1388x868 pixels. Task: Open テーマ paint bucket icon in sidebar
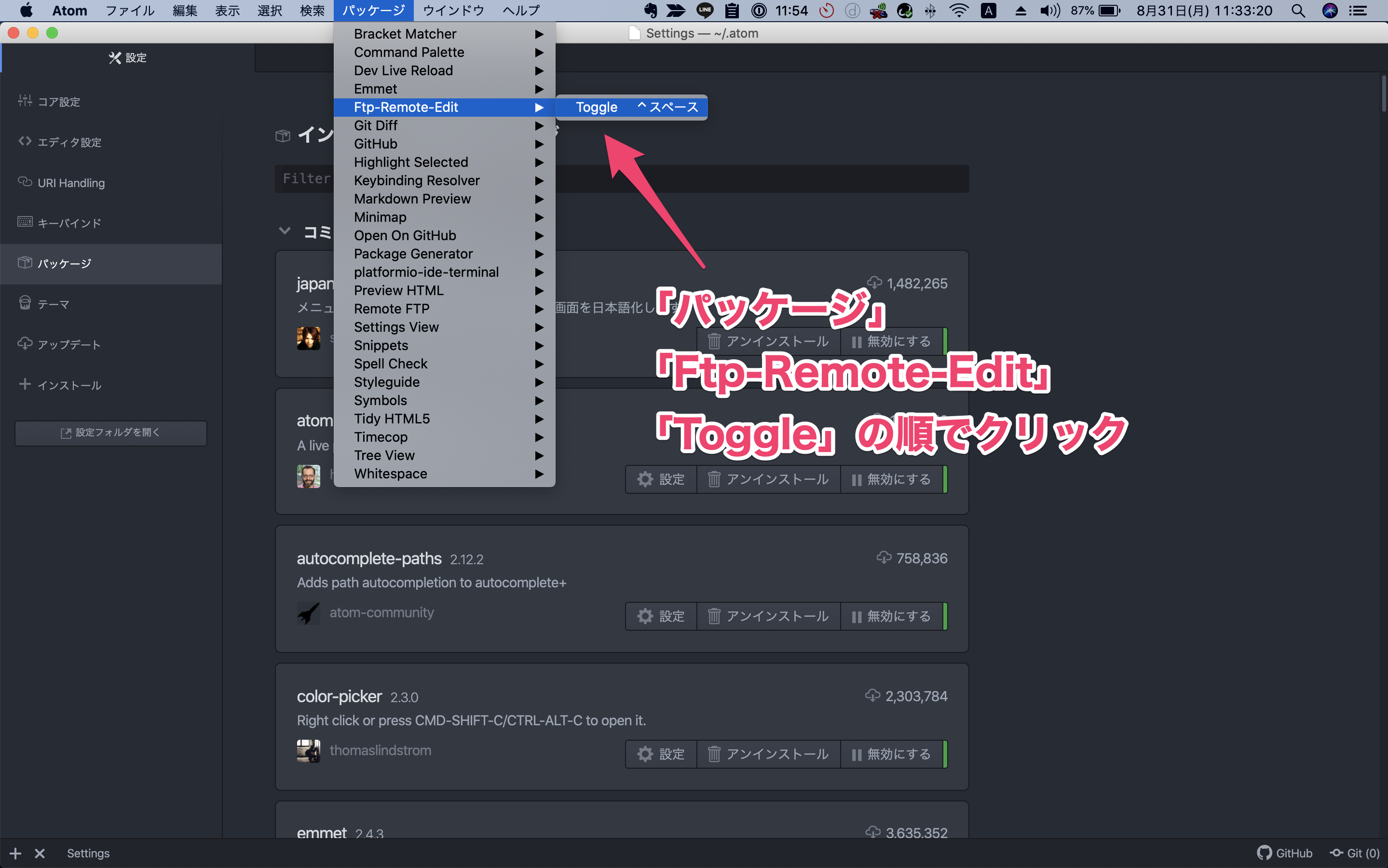point(25,303)
